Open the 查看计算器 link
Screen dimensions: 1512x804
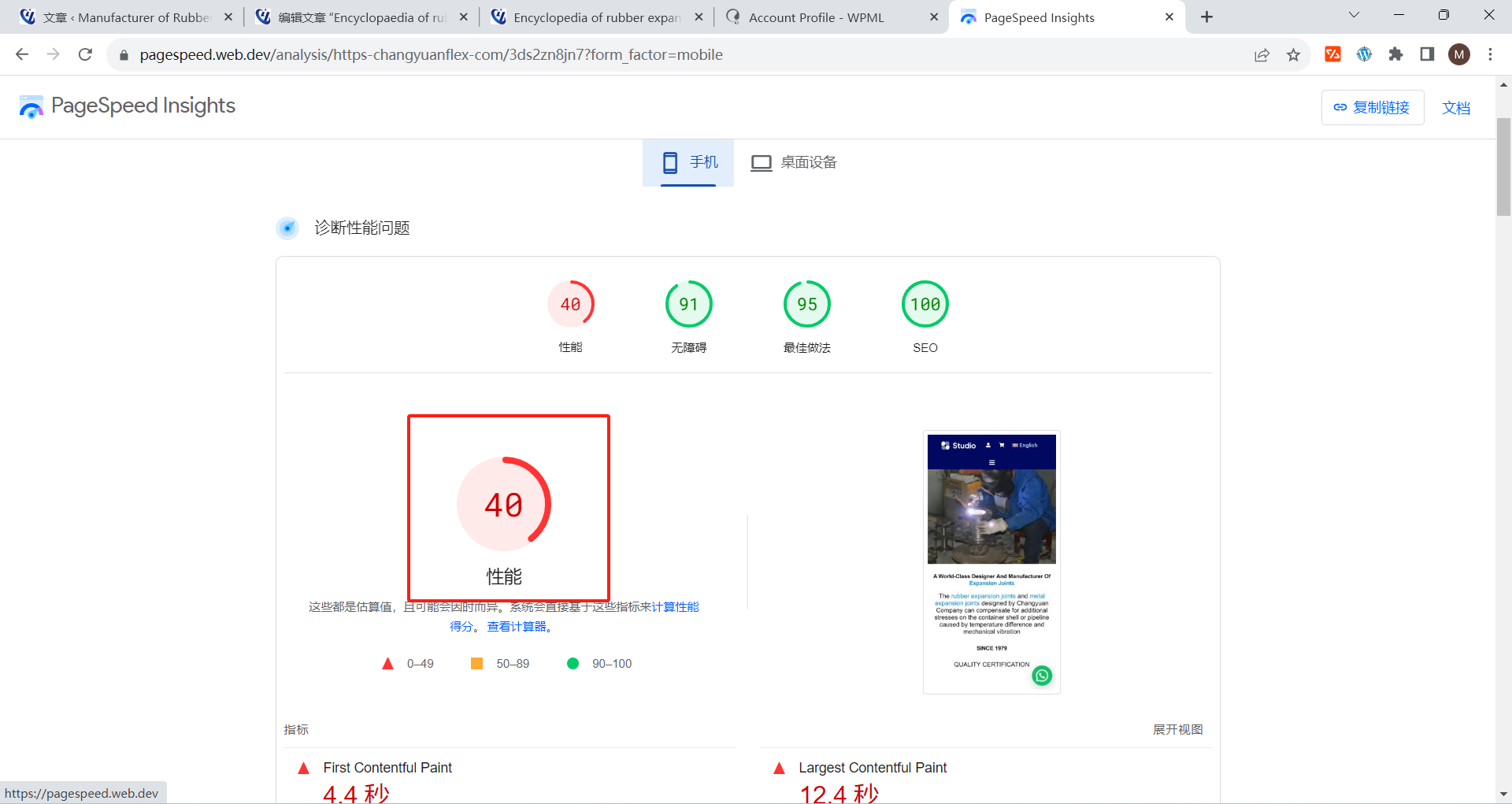(x=517, y=627)
